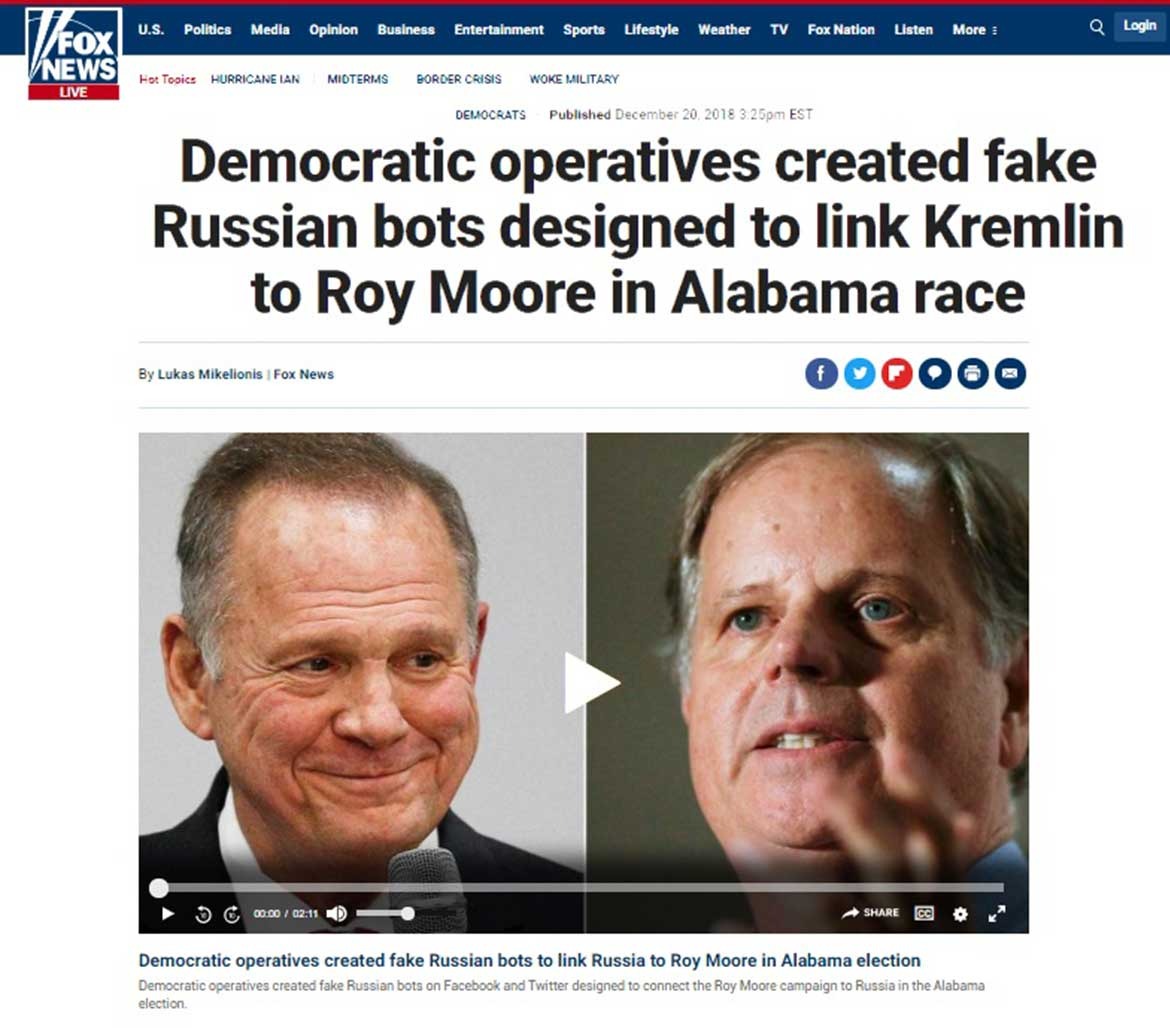Email the article with envelope icon
1170x1028 pixels.
[x=1010, y=374]
